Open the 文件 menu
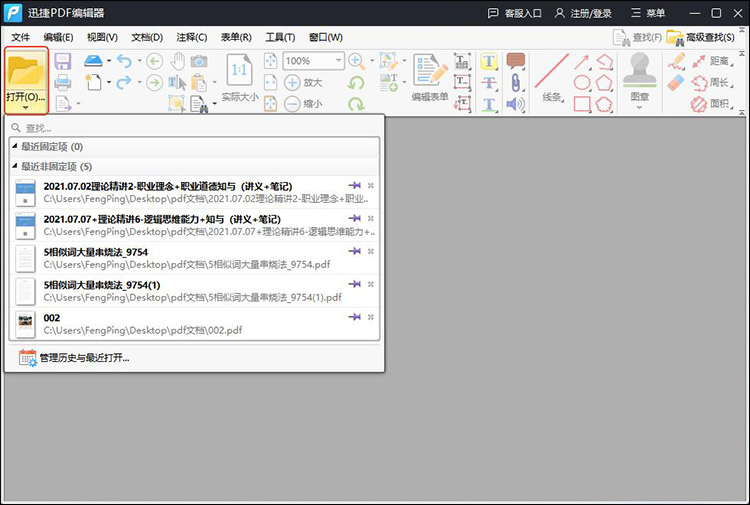The image size is (750, 505). (x=21, y=37)
